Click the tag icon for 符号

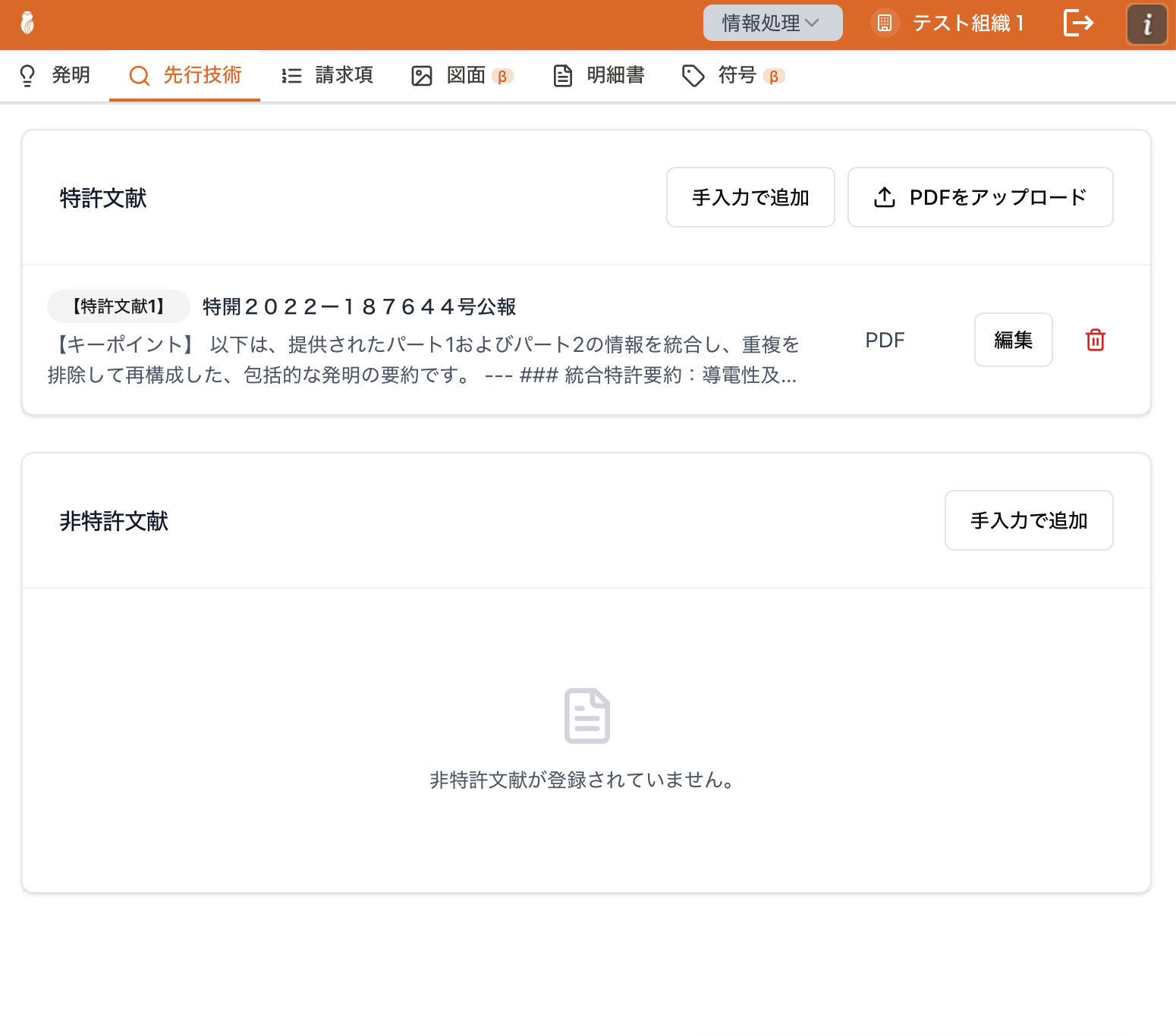pyautogui.click(x=693, y=76)
